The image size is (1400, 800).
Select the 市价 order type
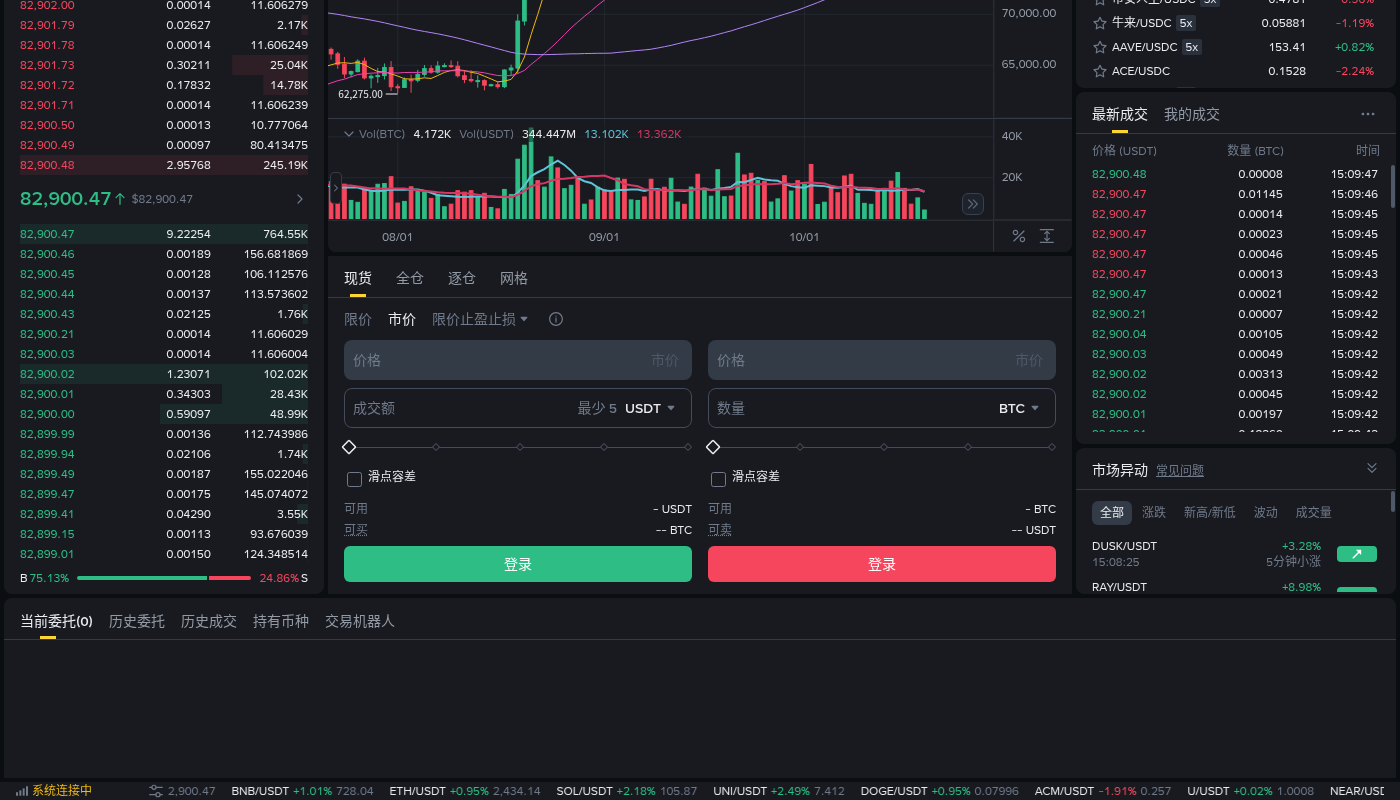(402, 319)
